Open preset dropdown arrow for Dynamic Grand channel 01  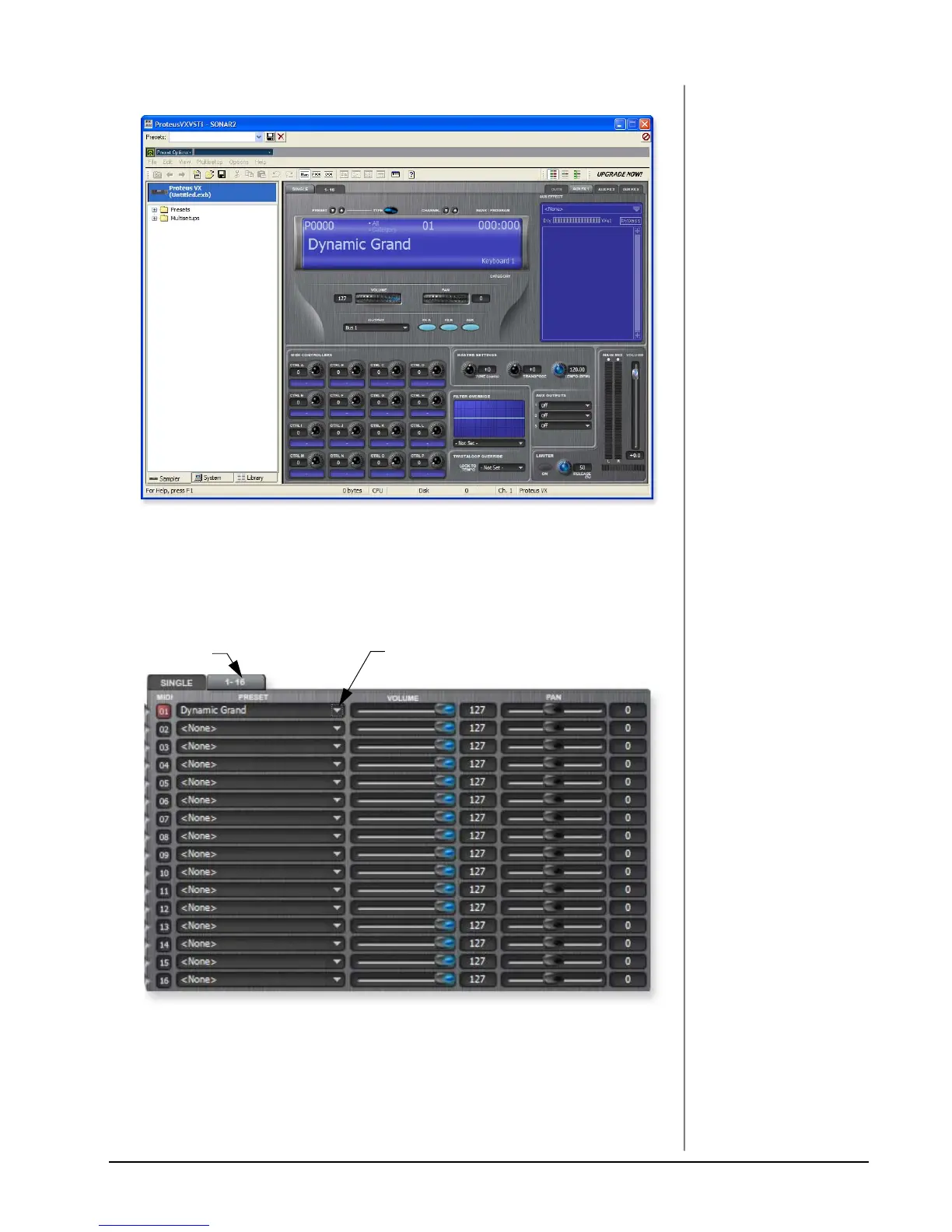(x=337, y=710)
